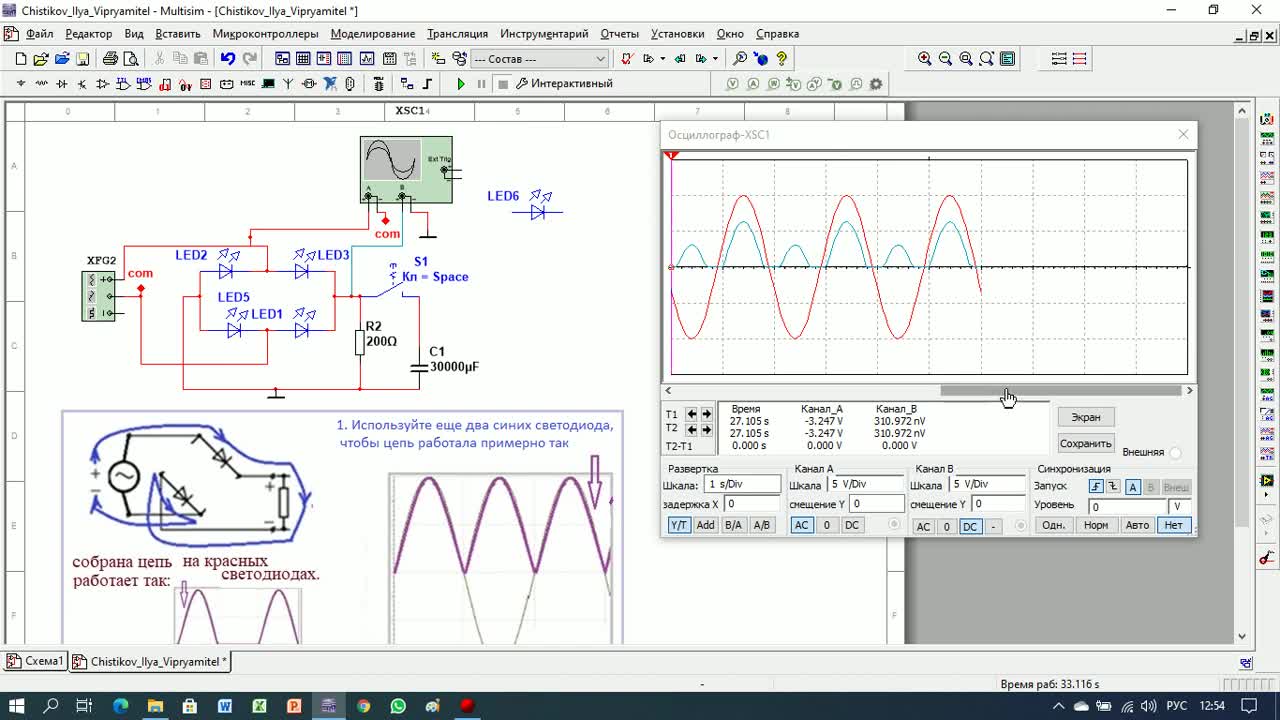Stop the simulation
The width and height of the screenshot is (1280, 720).
[x=503, y=84]
